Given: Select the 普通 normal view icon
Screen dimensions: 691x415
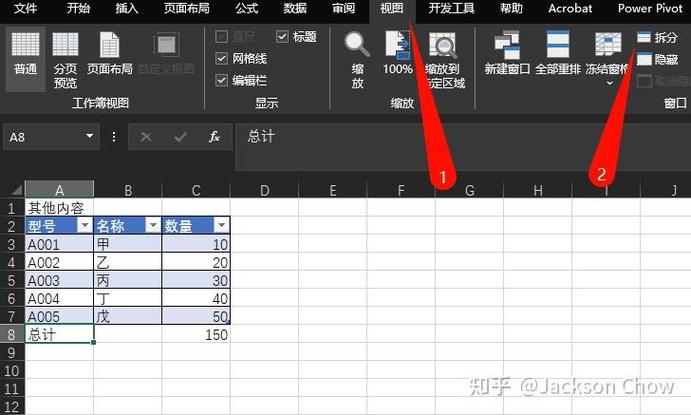Looking at the screenshot, I should (25, 53).
